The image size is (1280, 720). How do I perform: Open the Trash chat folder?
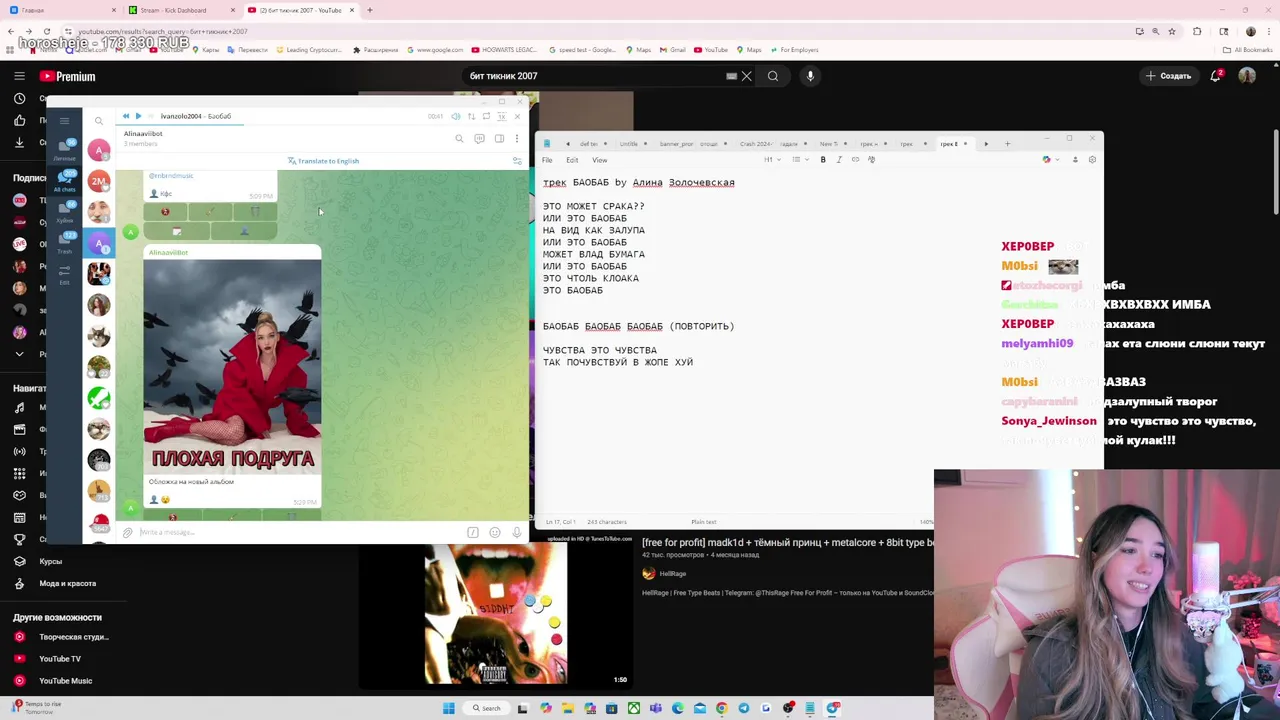(64, 242)
